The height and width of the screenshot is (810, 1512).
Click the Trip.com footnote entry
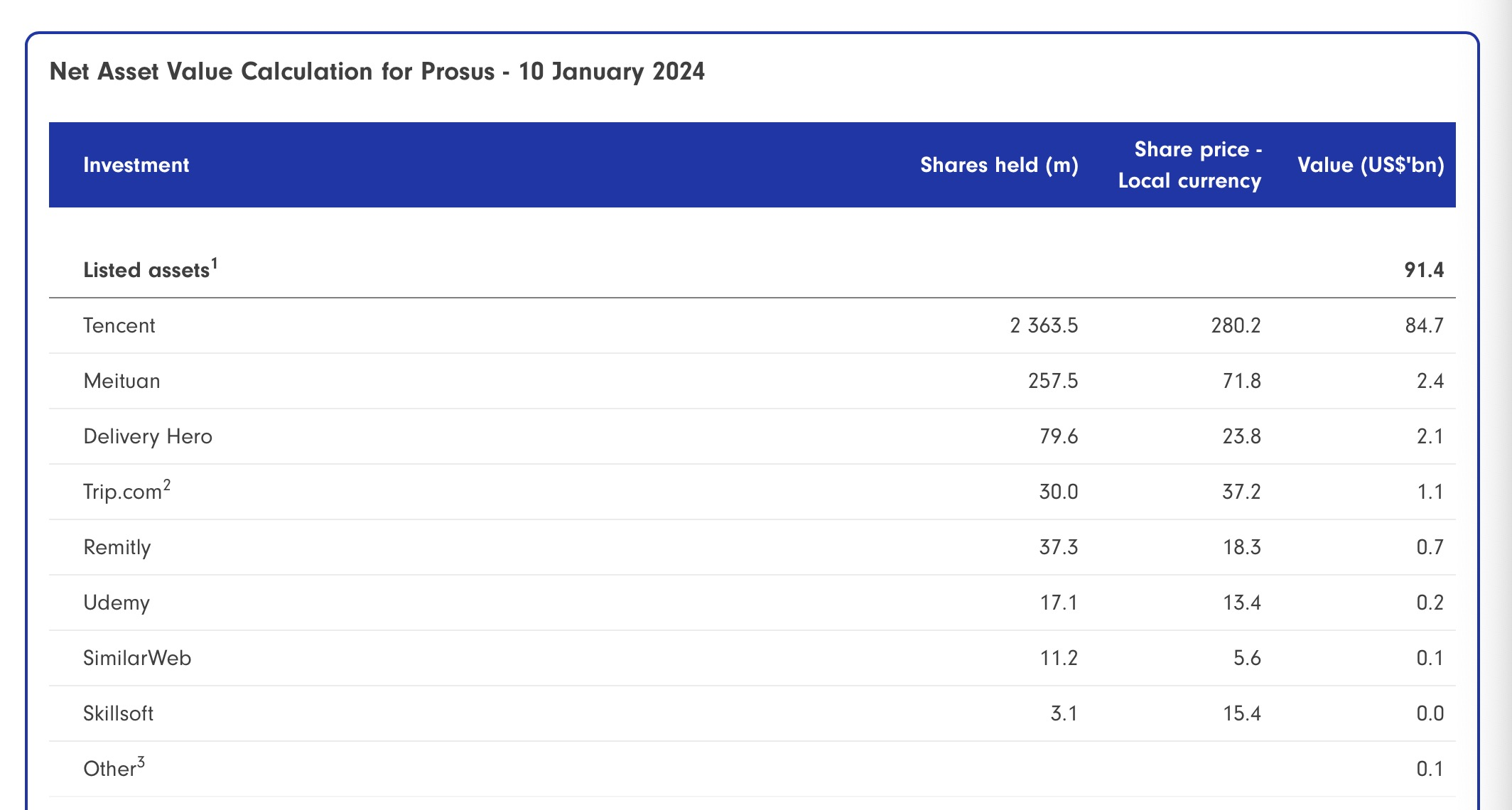tap(126, 491)
